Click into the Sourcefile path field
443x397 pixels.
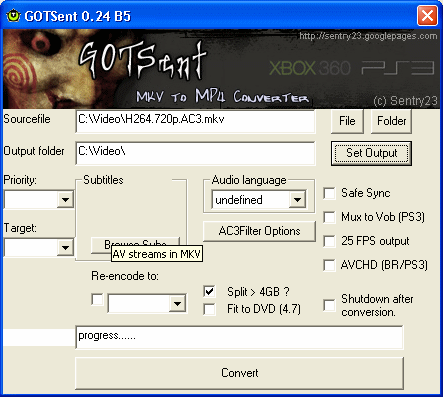pyautogui.click(x=195, y=121)
